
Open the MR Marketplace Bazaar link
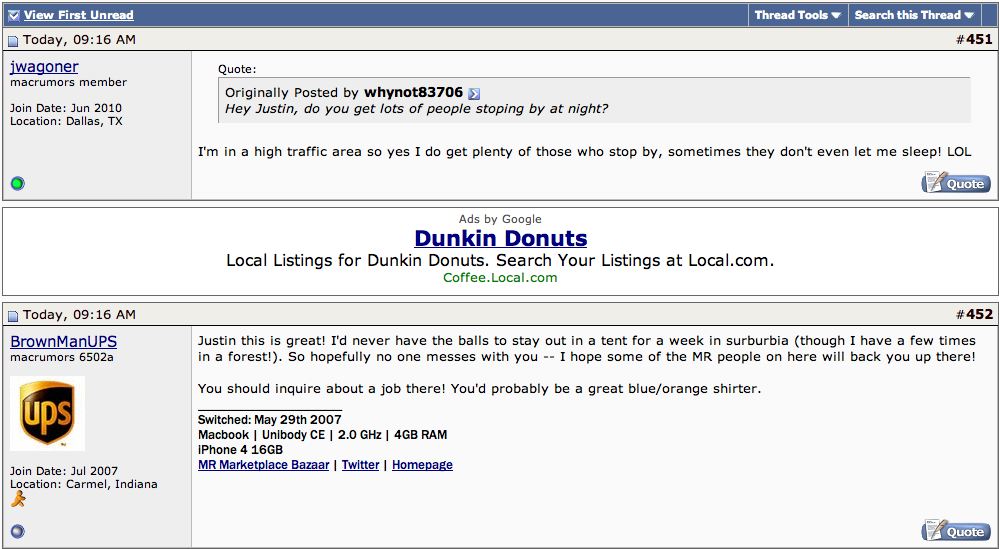(x=264, y=465)
